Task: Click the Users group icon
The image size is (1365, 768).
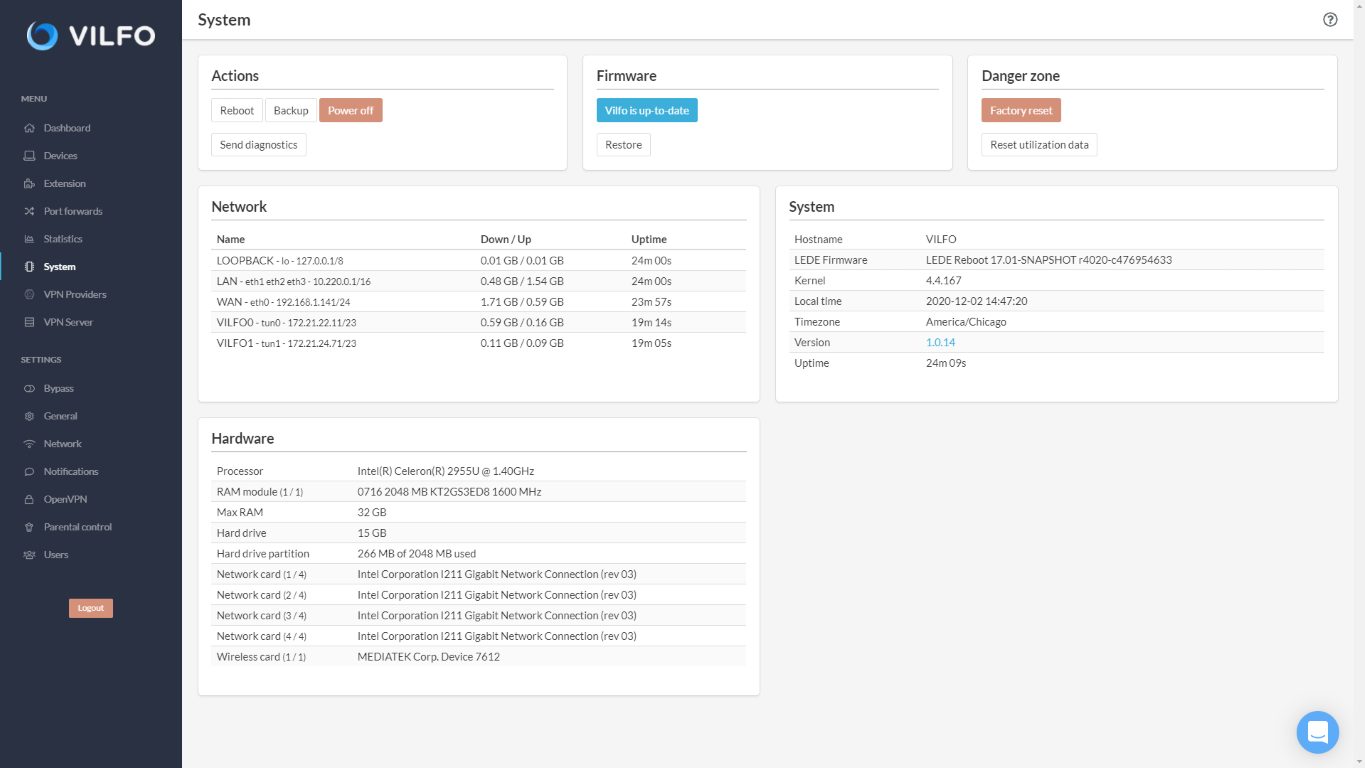Action: pyautogui.click(x=30, y=555)
